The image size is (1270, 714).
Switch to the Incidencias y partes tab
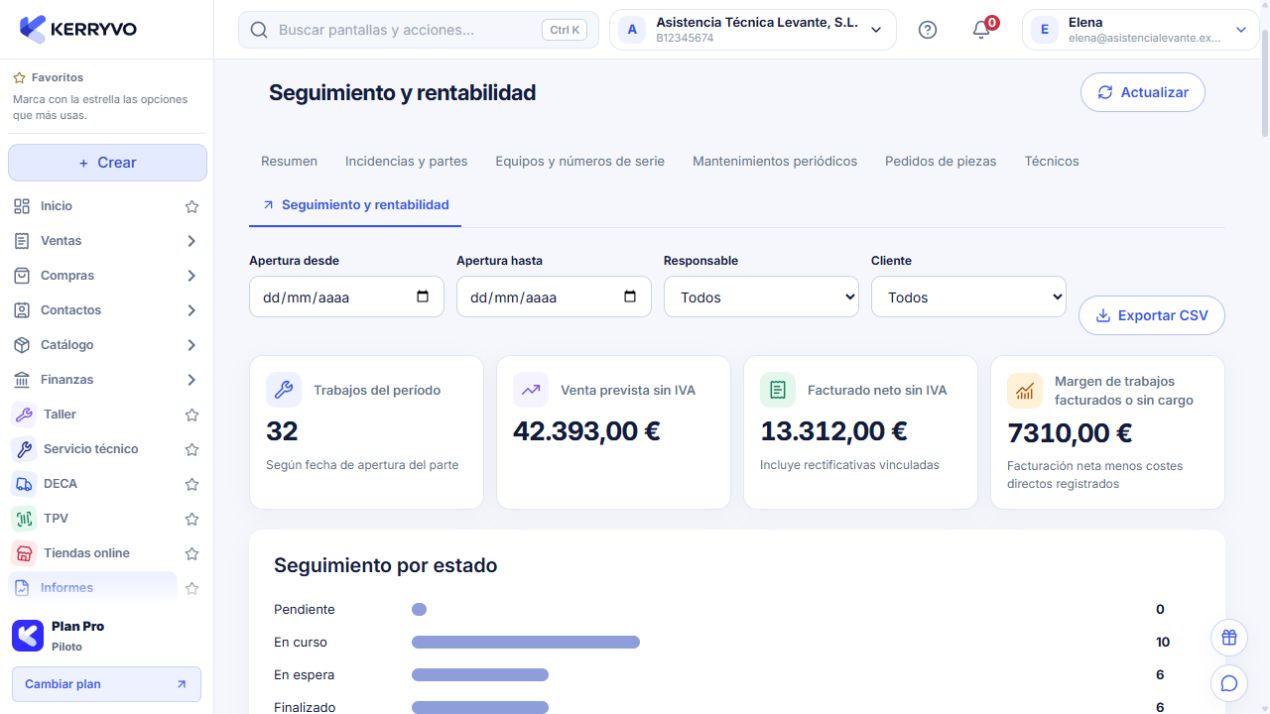tap(406, 161)
